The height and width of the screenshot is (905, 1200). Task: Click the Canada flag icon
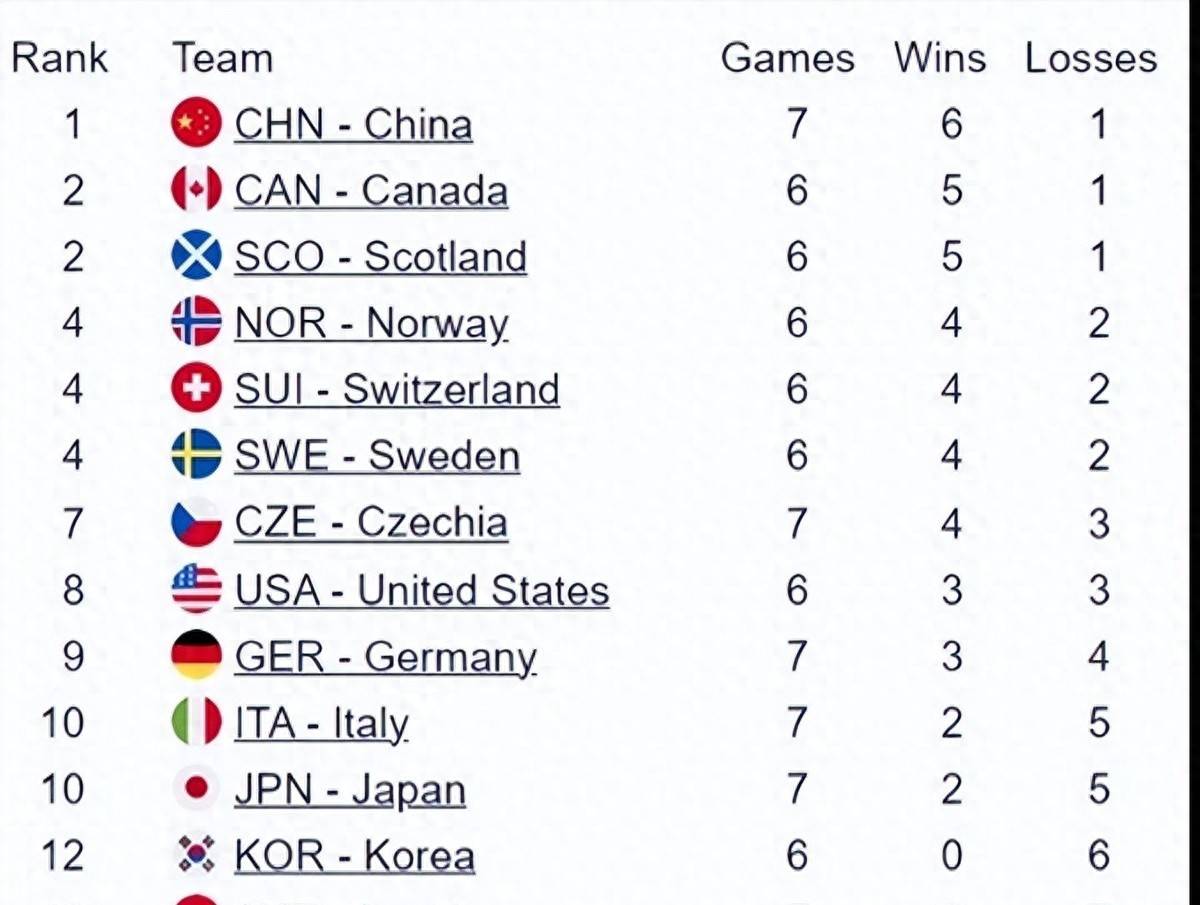[x=196, y=190]
